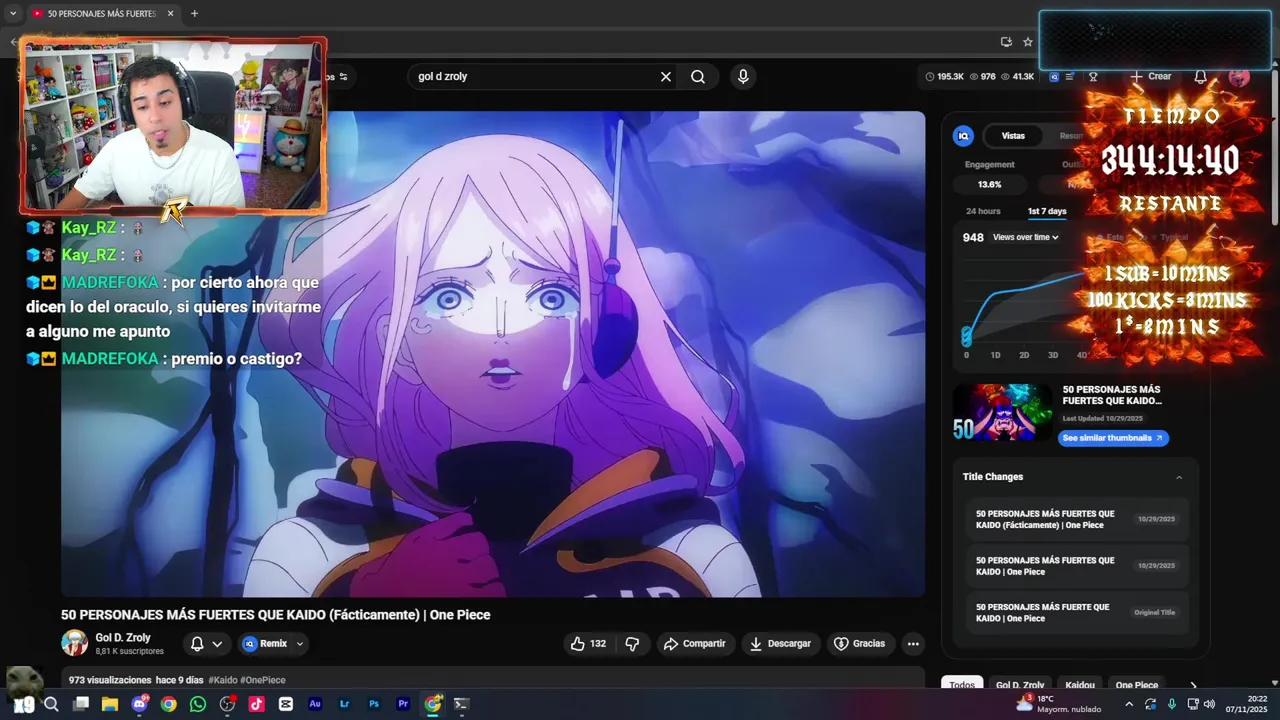Dislike the video

632,644
